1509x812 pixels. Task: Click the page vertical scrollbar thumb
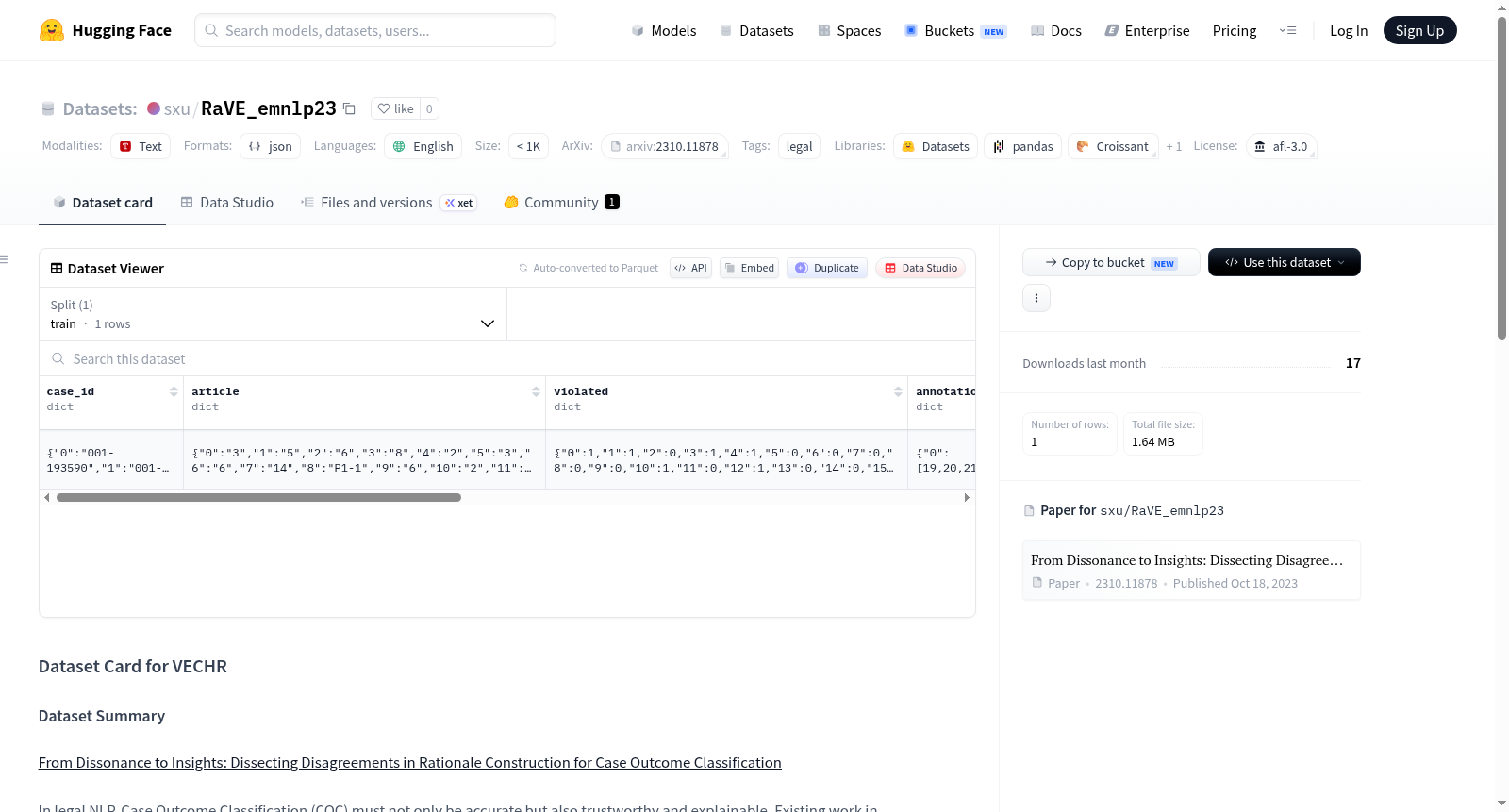click(x=1501, y=177)
